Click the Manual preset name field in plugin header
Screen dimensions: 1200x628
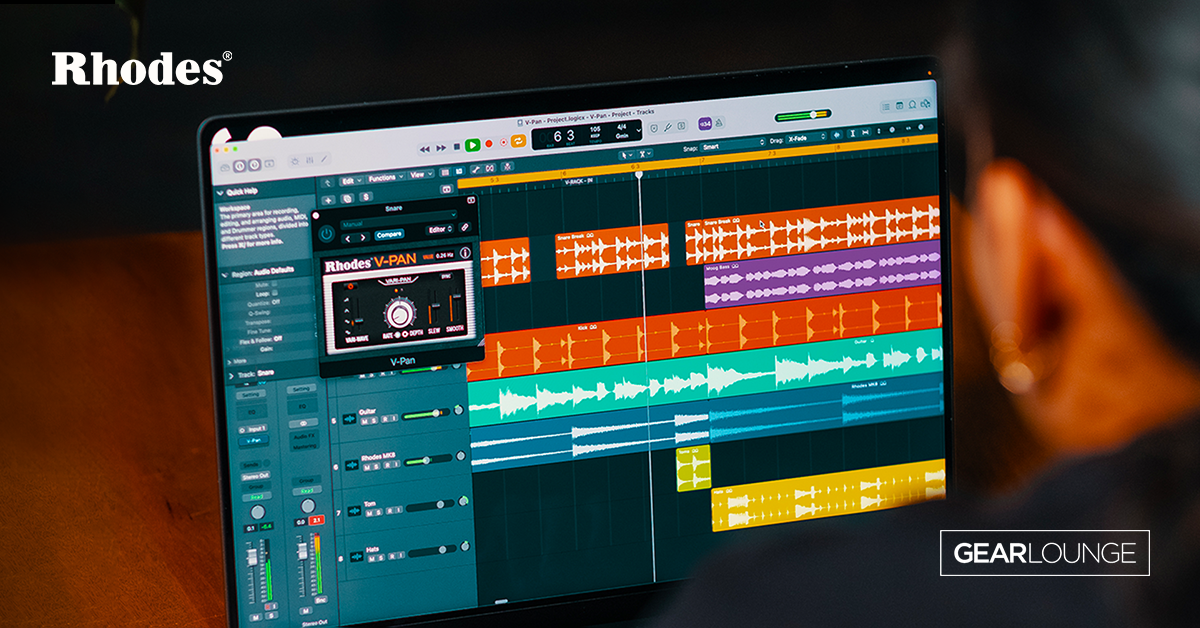[352, 223]
